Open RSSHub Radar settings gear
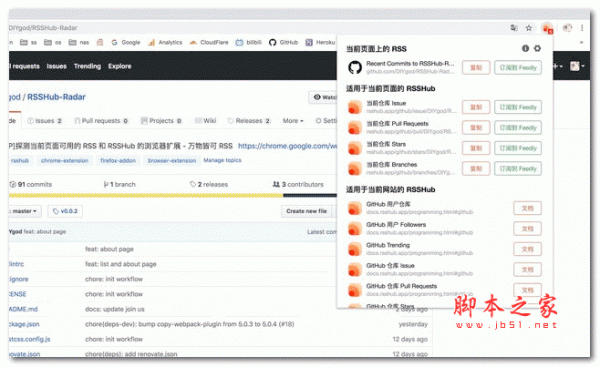The height and width of the screenshot is (367, 600). [537, 48]
